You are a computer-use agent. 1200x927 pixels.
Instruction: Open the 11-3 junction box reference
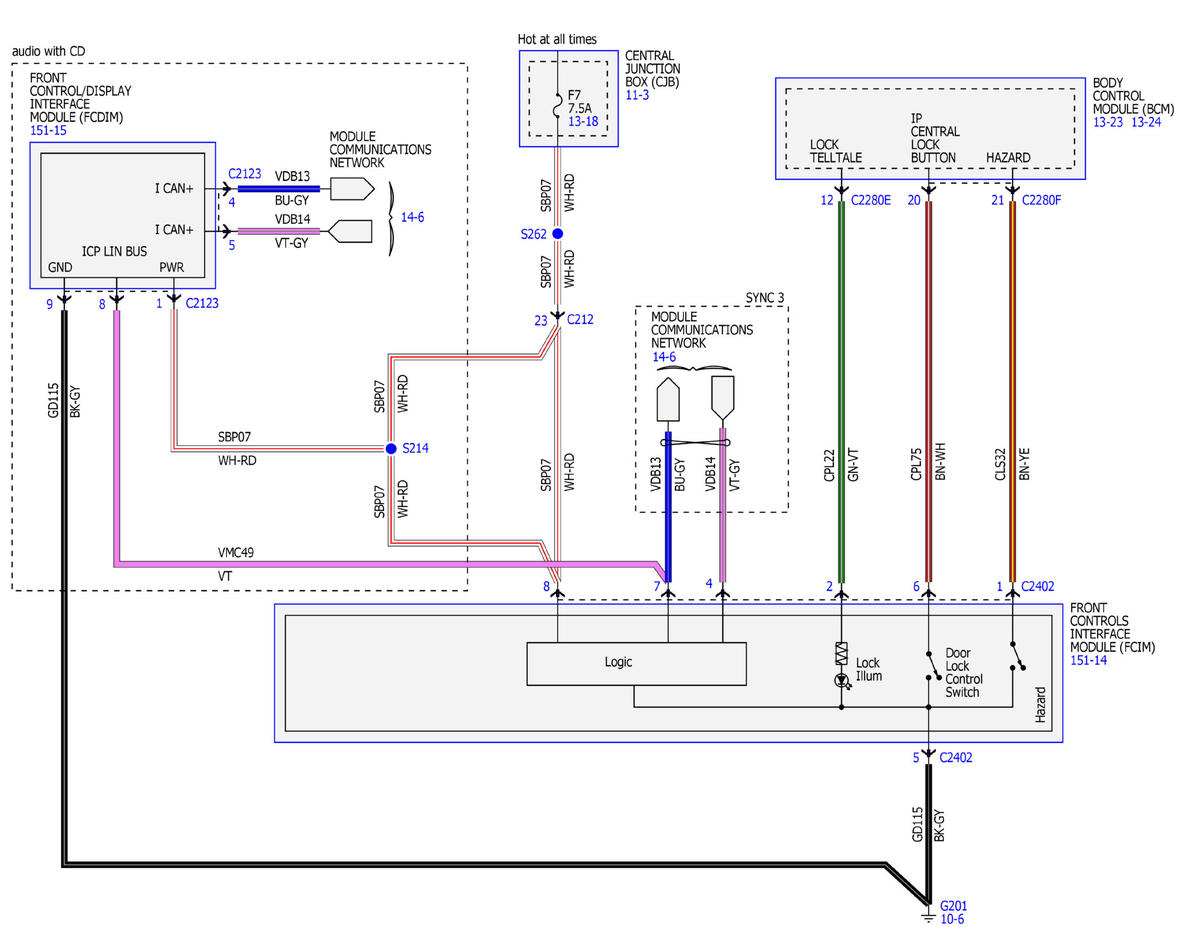click(x=638, y=96)
